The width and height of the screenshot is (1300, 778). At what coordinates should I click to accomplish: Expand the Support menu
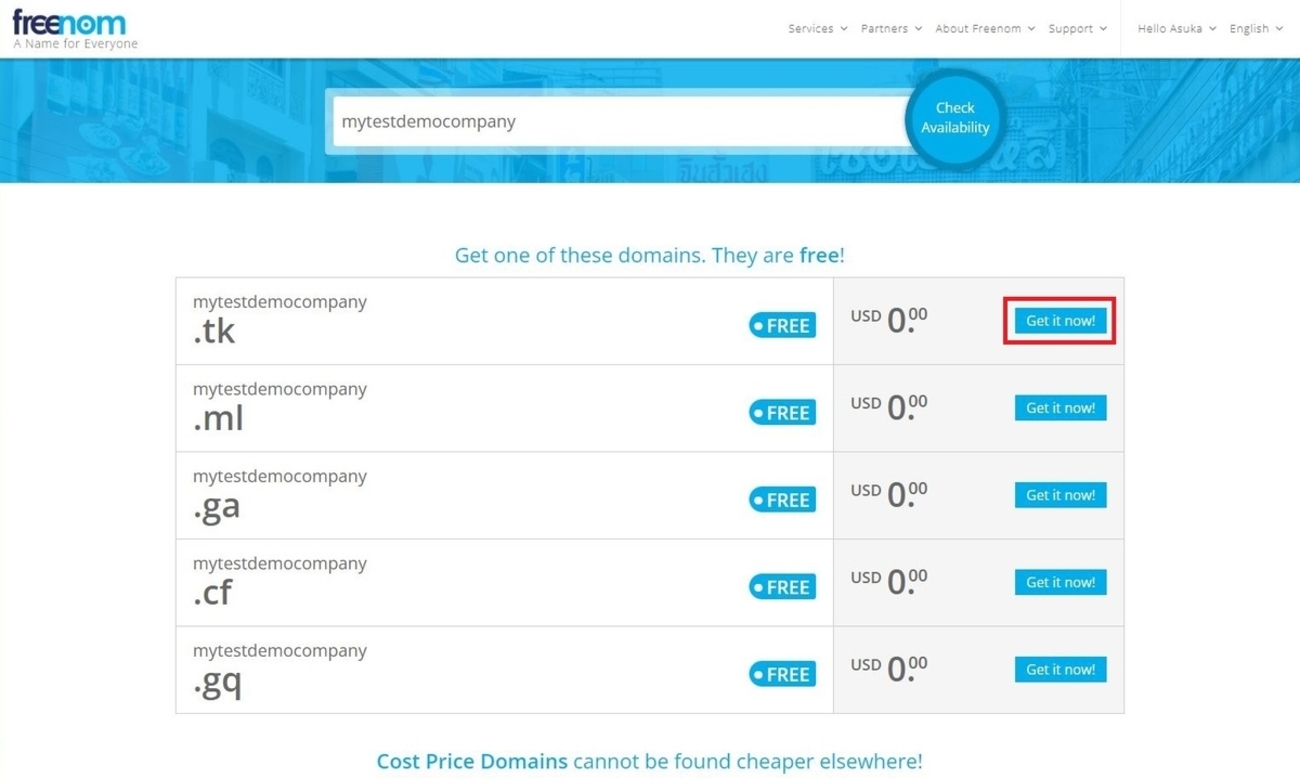1077,29
